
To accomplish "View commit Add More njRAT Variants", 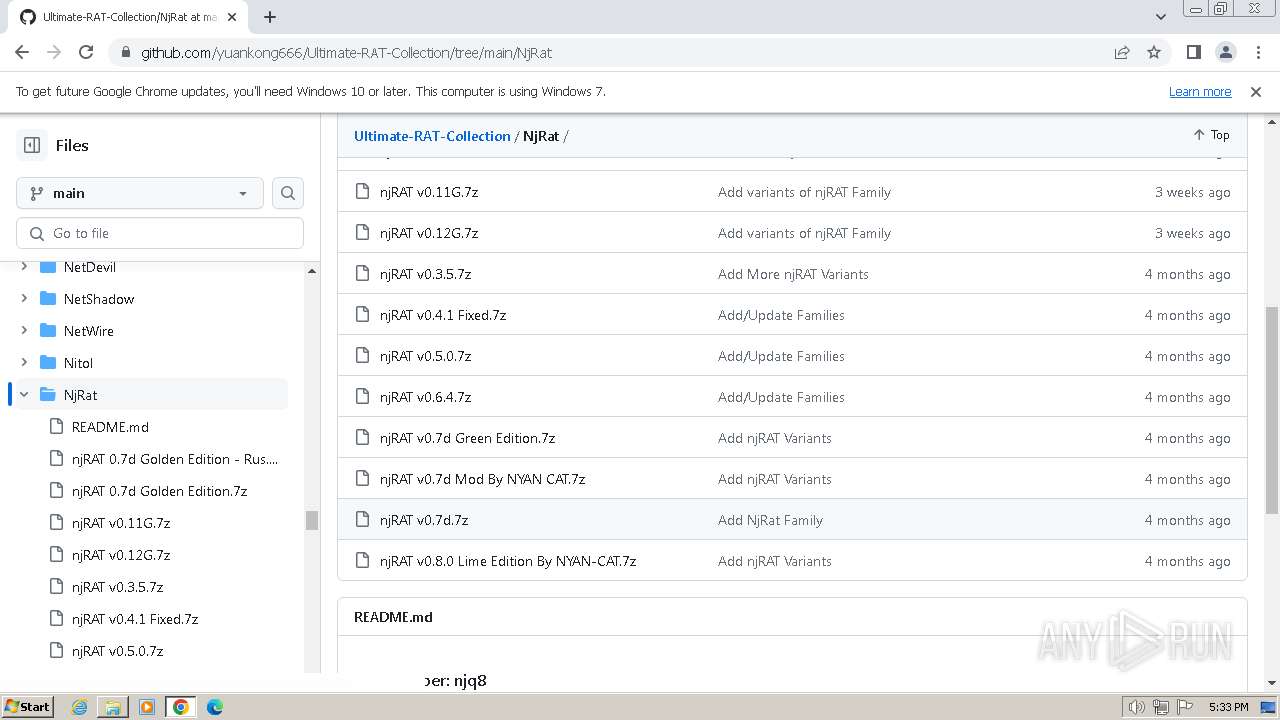I will click(793, 274).
